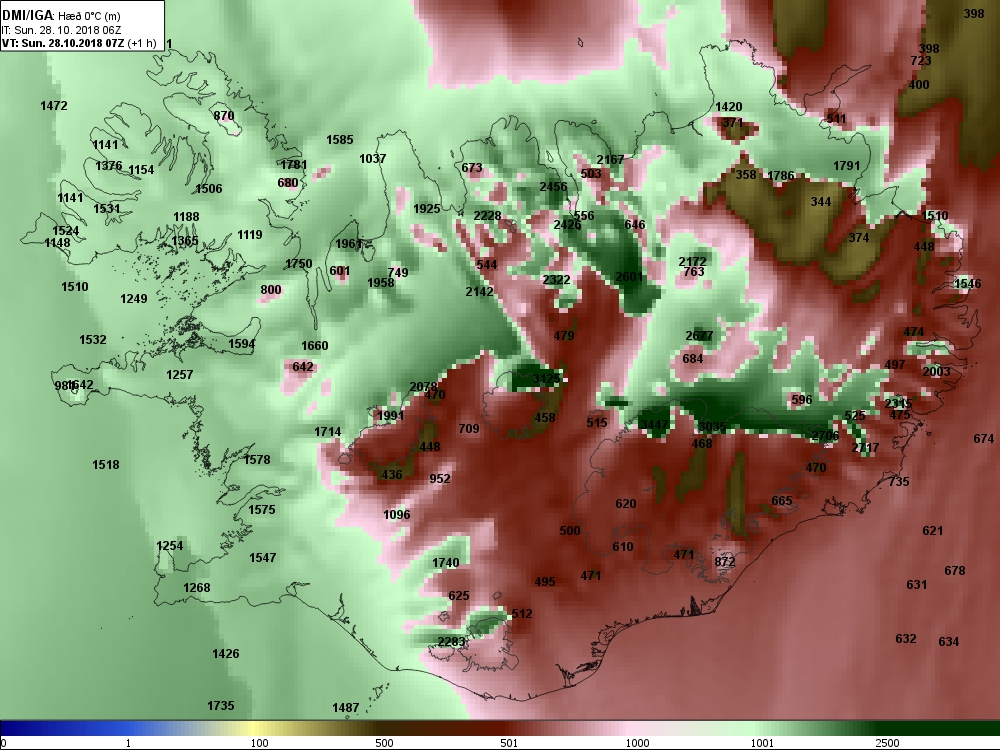Click the value 1506 on the map
1000x750 pixels.
click(x=209, y=189)
